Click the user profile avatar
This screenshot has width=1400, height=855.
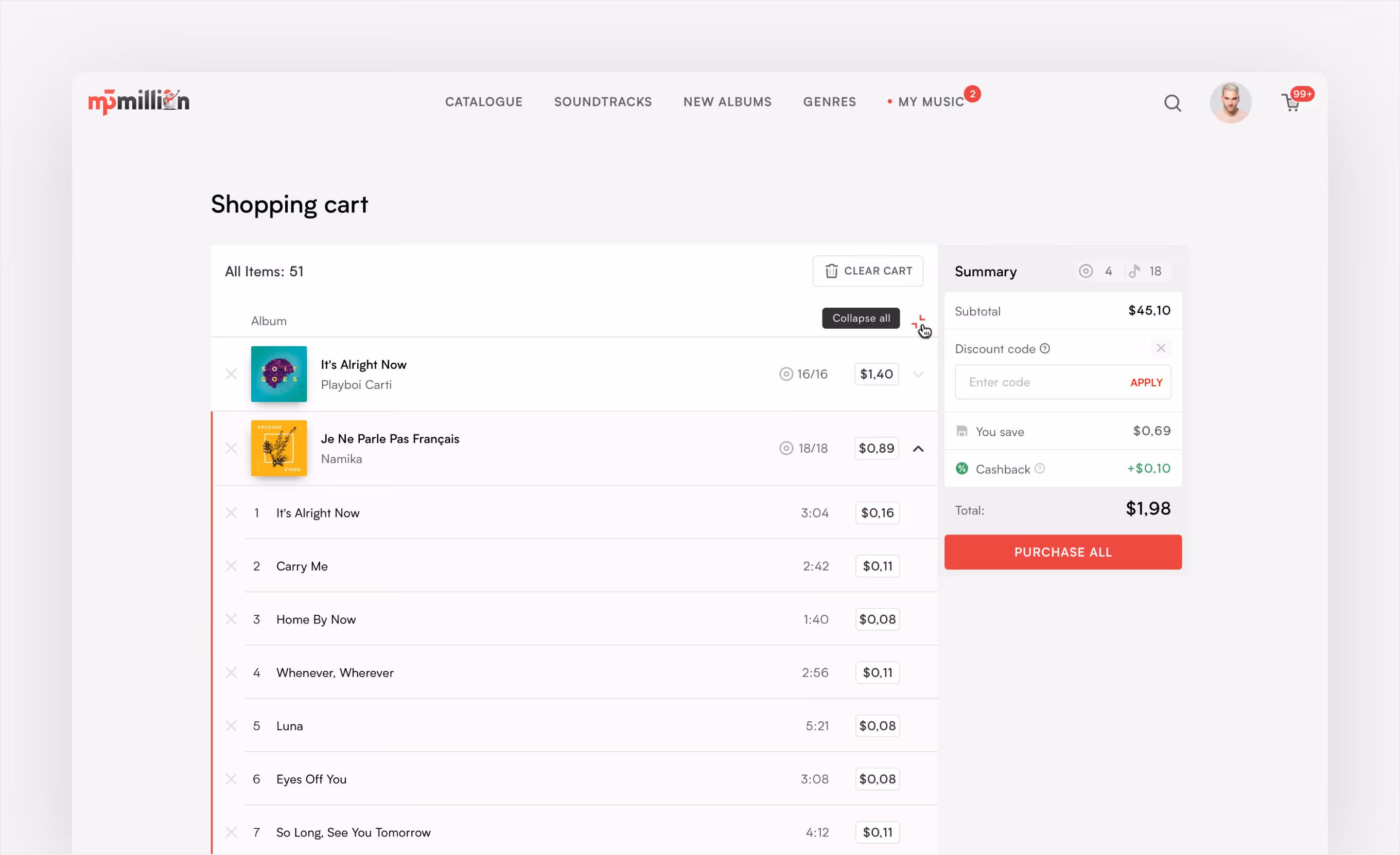(1230, 103)
